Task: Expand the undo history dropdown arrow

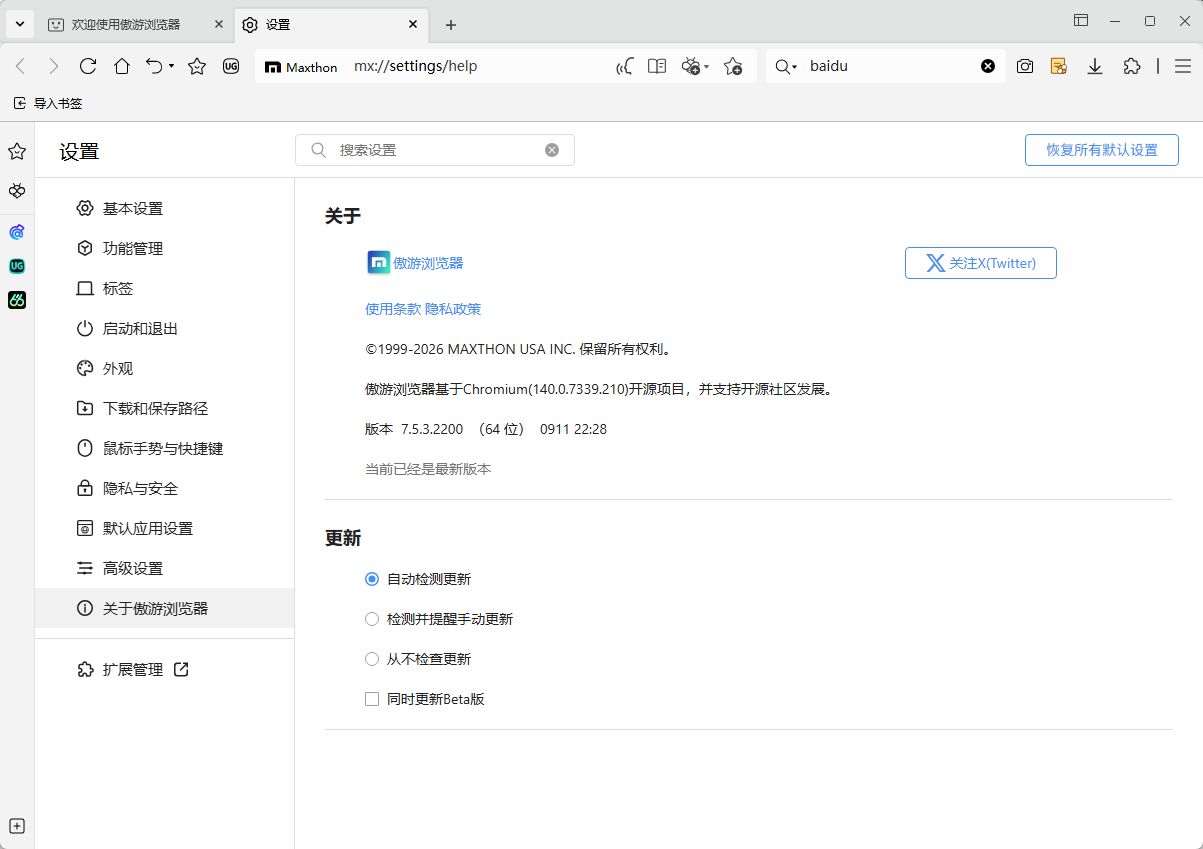Action: coord(171,66)
